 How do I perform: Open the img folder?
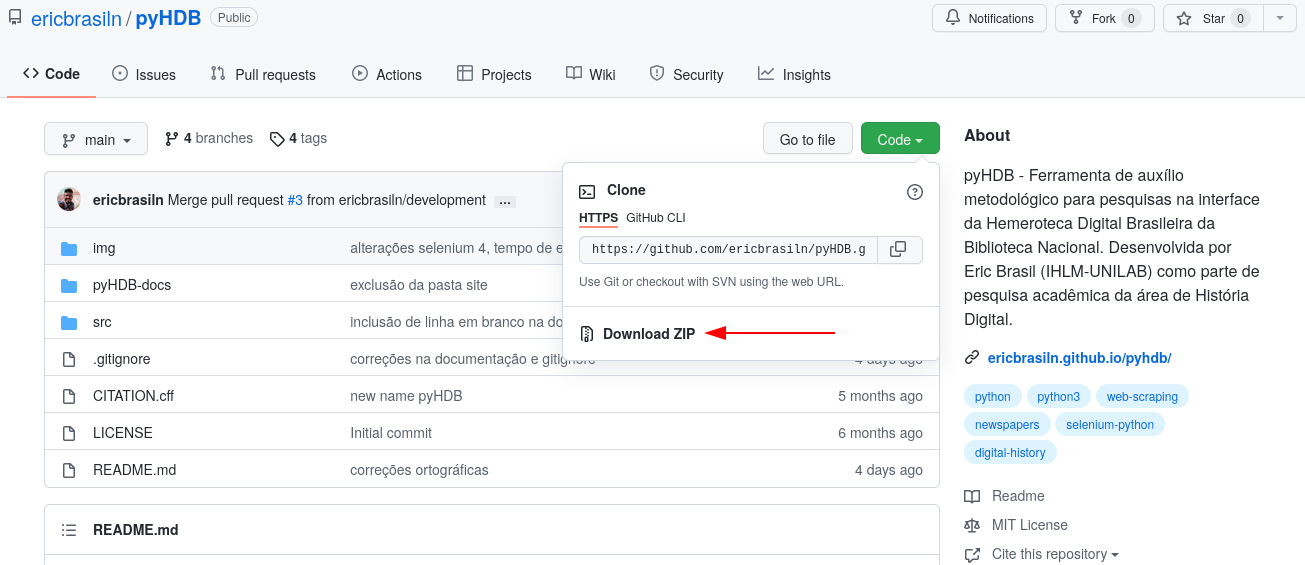(104, 248)
